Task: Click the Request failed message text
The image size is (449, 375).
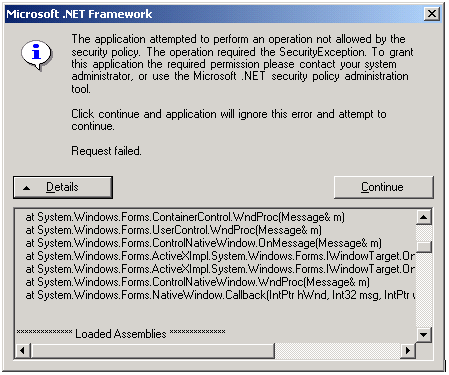Action: tap(106, 151)
